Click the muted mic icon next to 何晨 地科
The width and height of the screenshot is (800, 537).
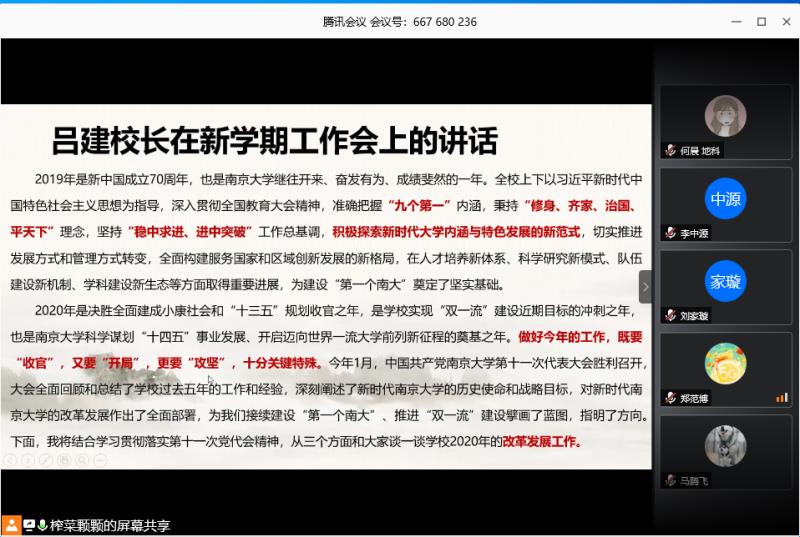coord(671,151)
